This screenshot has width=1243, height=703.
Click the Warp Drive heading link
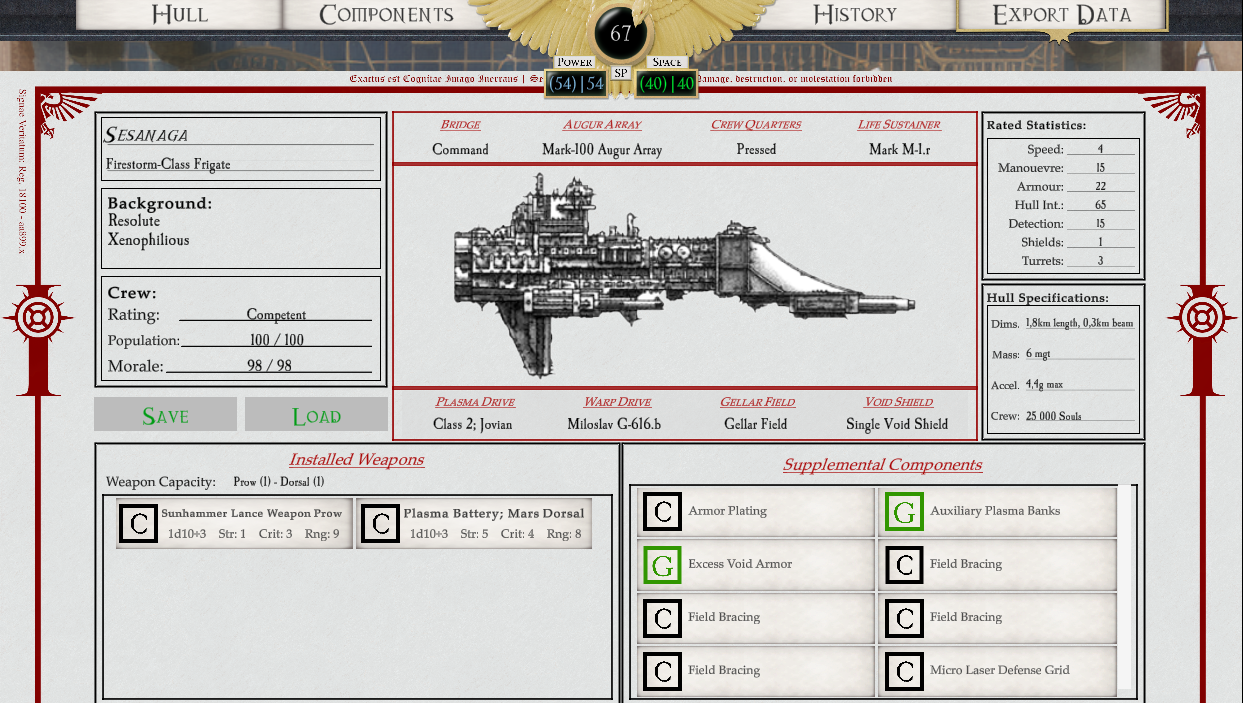pos(617,402)
